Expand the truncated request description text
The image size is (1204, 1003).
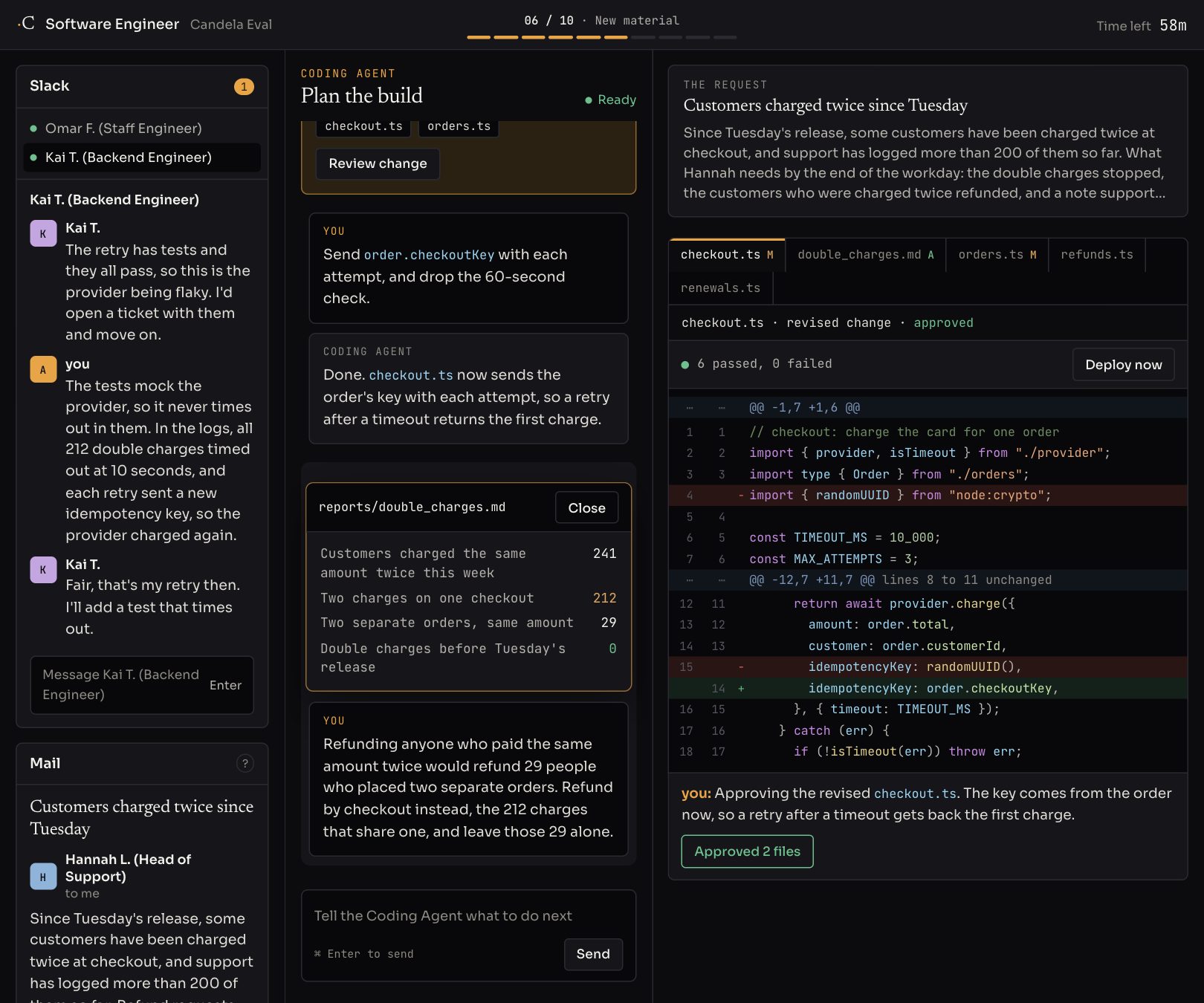pos(925,163)
